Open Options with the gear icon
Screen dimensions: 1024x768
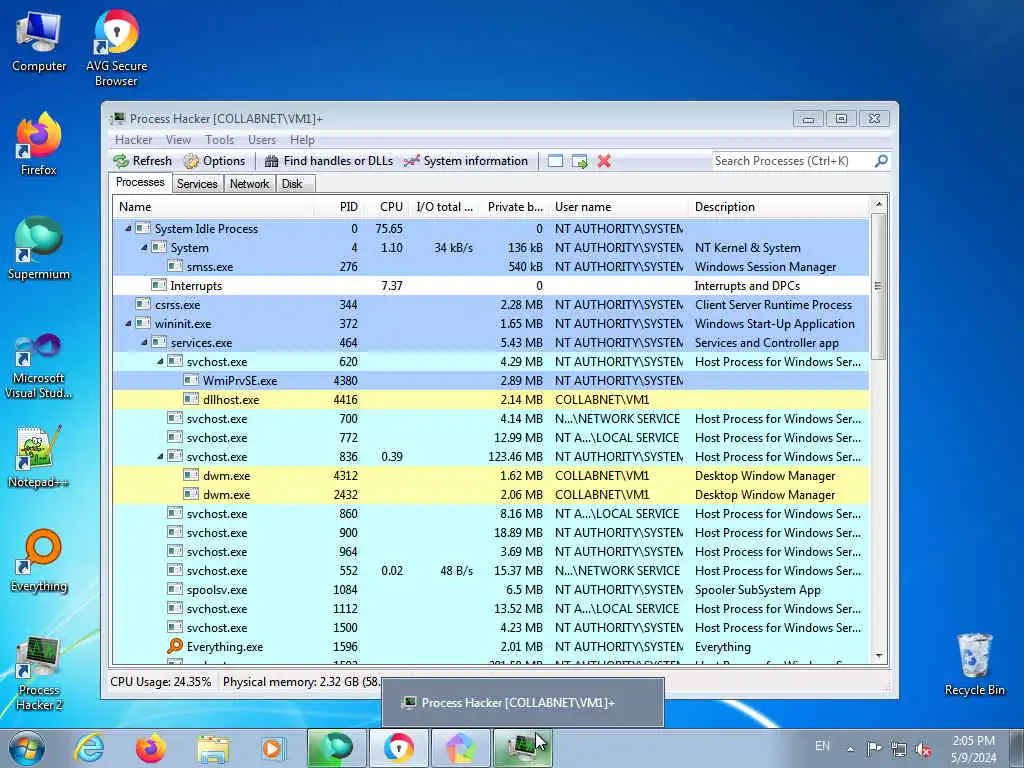click(x=191, y=161)
